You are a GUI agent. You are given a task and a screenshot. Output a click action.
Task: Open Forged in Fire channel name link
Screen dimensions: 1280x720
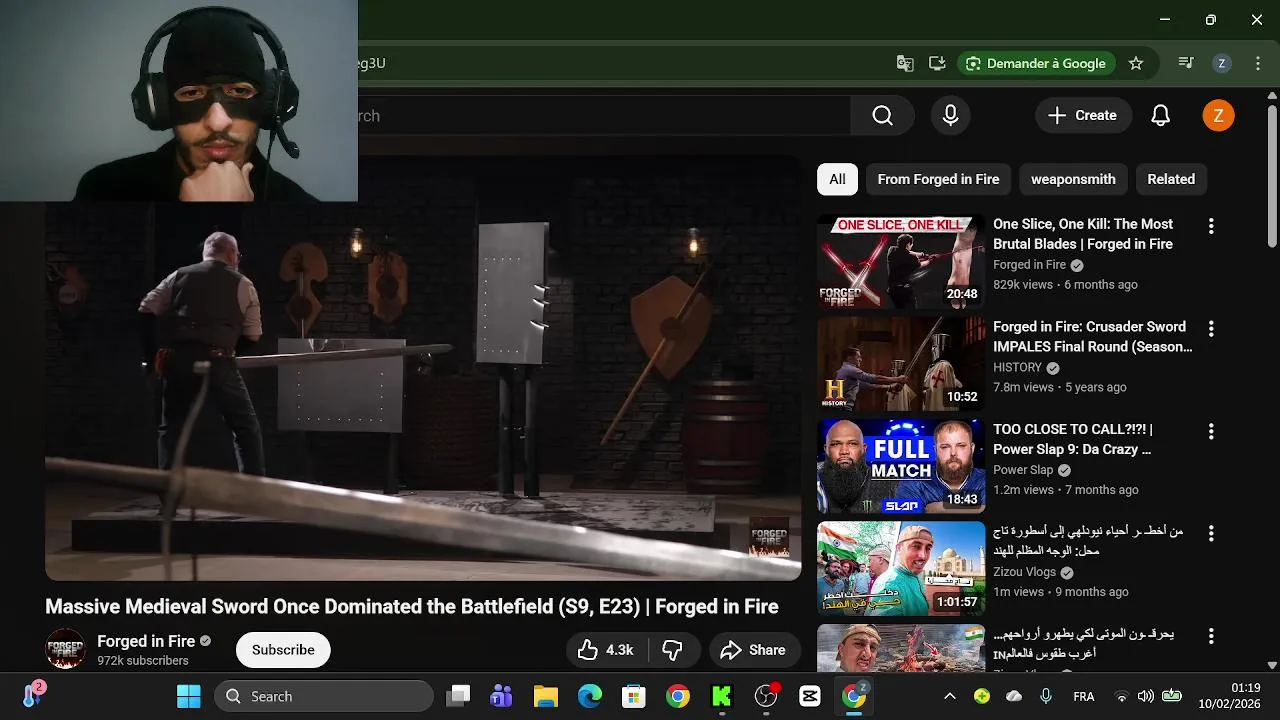click(146, 641)
